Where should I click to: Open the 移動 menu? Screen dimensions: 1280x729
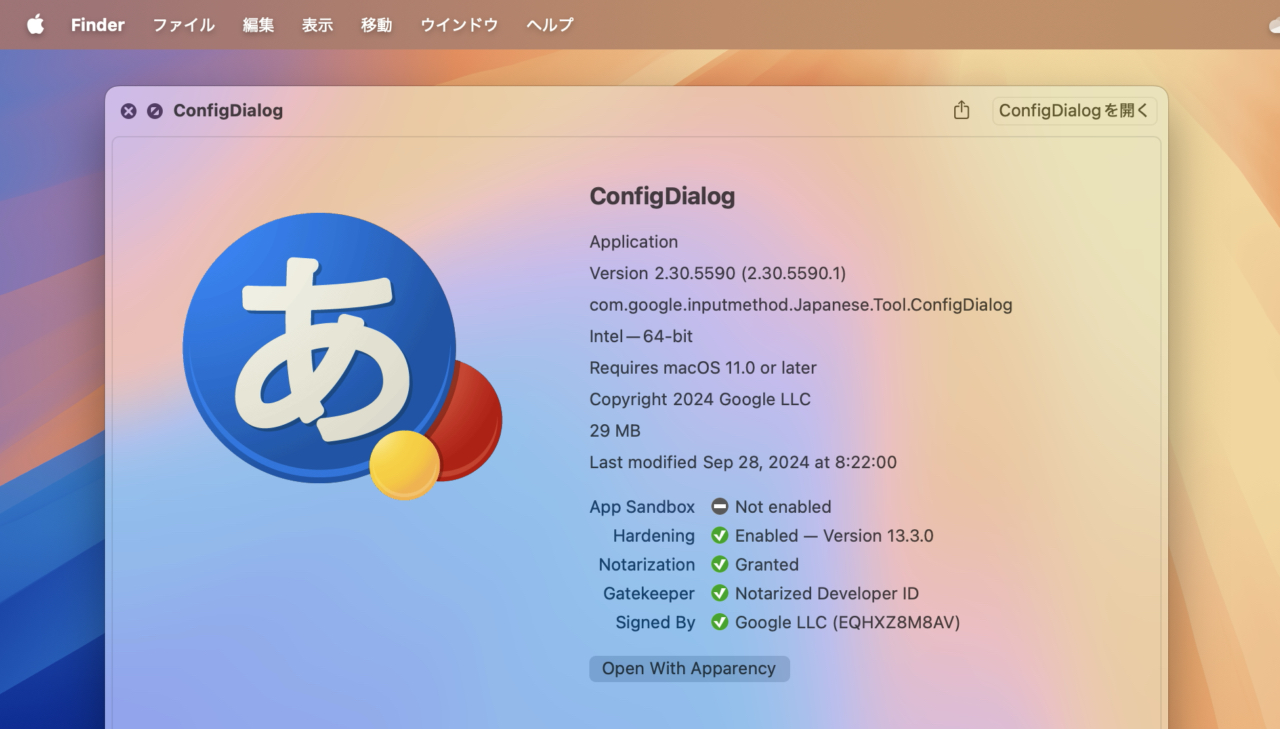[x=376, y=25]
